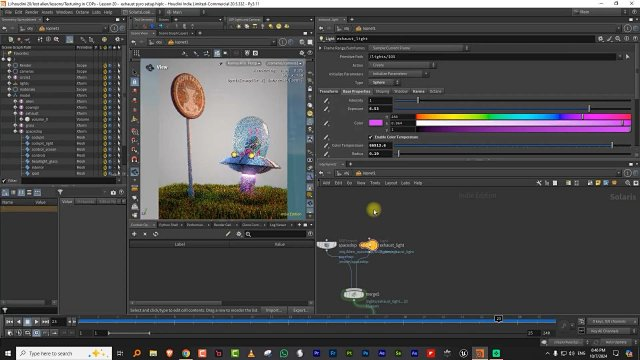640x360 pixels.
Task: Click the filter funnel icon above Name column
Action: [60, 192]
